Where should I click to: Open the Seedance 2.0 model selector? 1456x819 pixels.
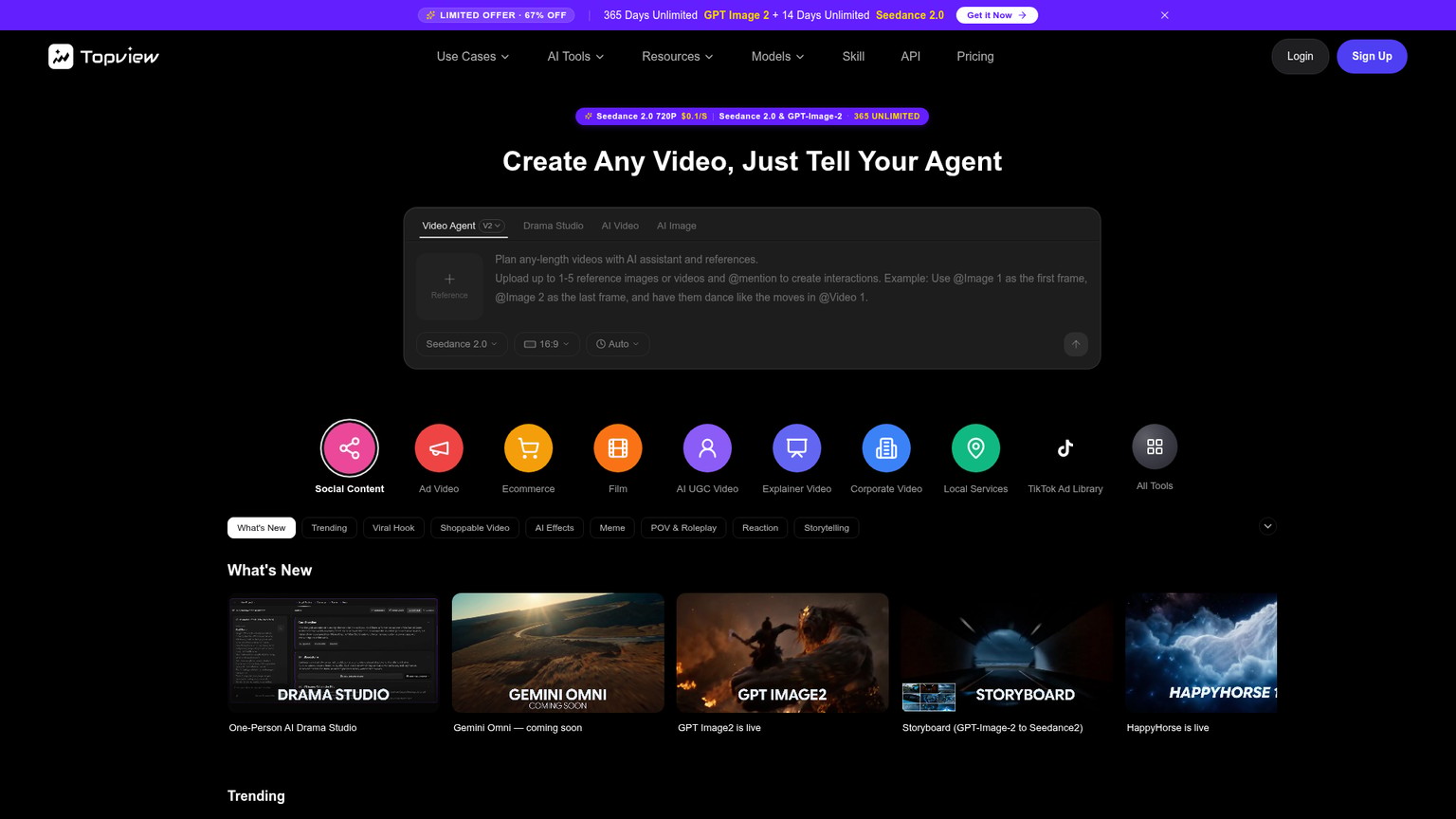point(462,344)
